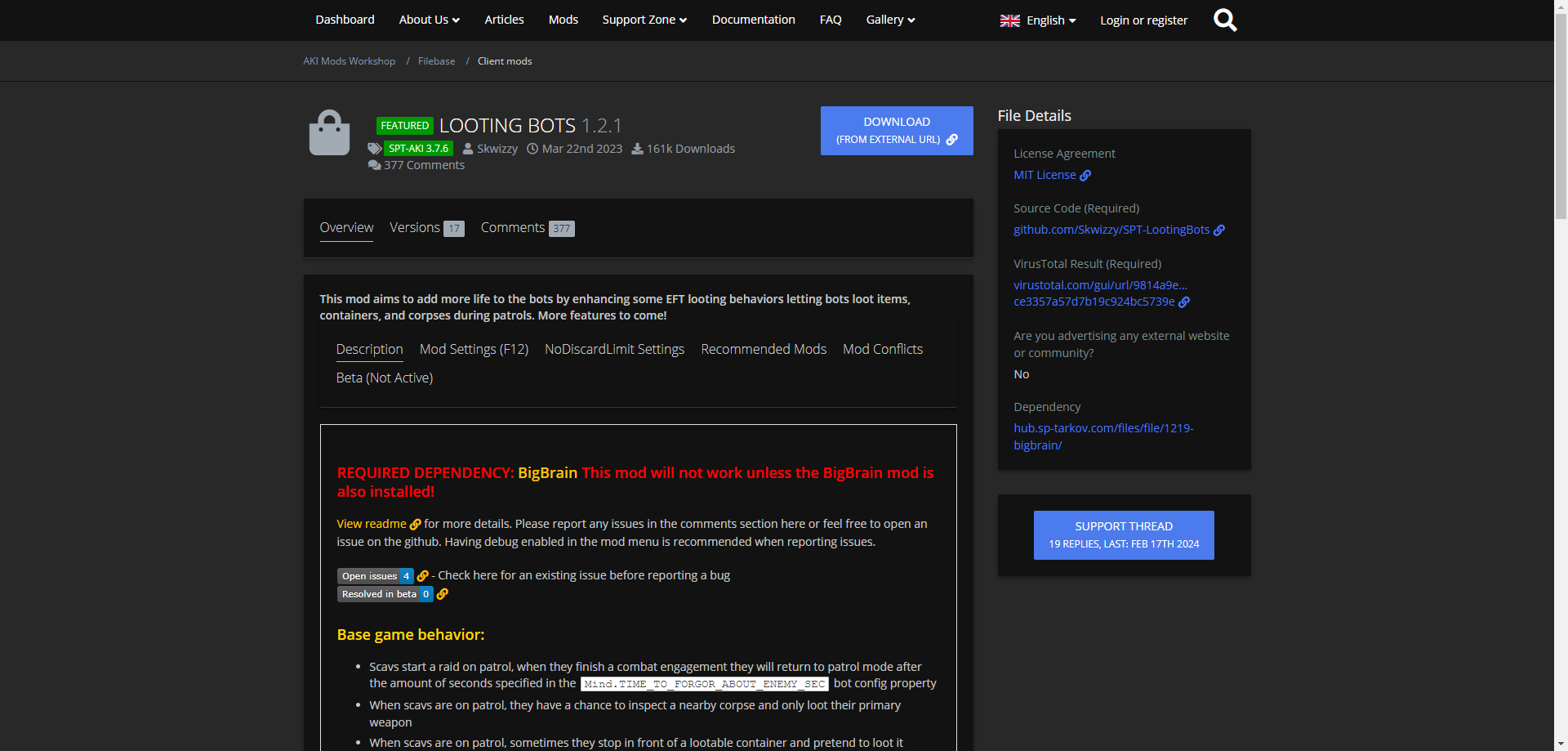
Task: Click the Open issues badge
Action: point(375,576)
